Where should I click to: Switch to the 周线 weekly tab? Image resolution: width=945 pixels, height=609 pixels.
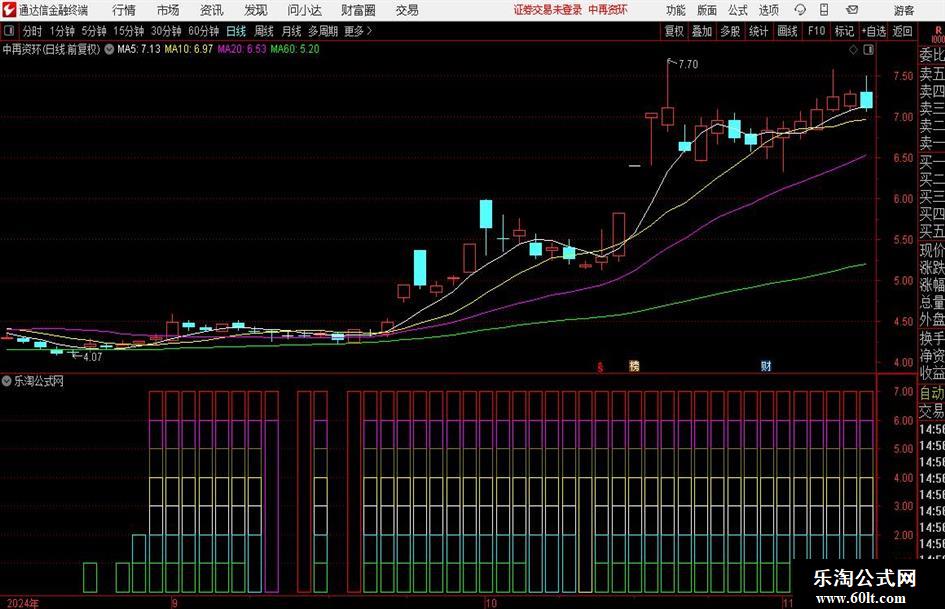[264, 31]
